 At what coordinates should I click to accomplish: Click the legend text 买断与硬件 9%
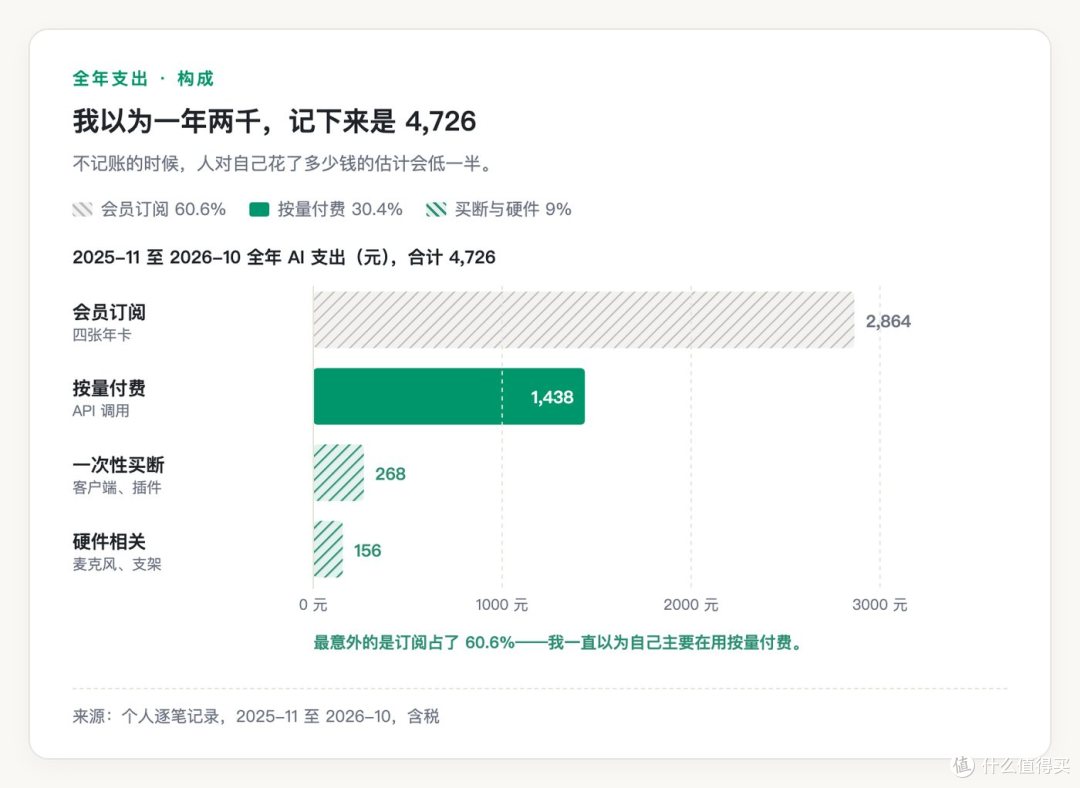click(x=513, y=209)
